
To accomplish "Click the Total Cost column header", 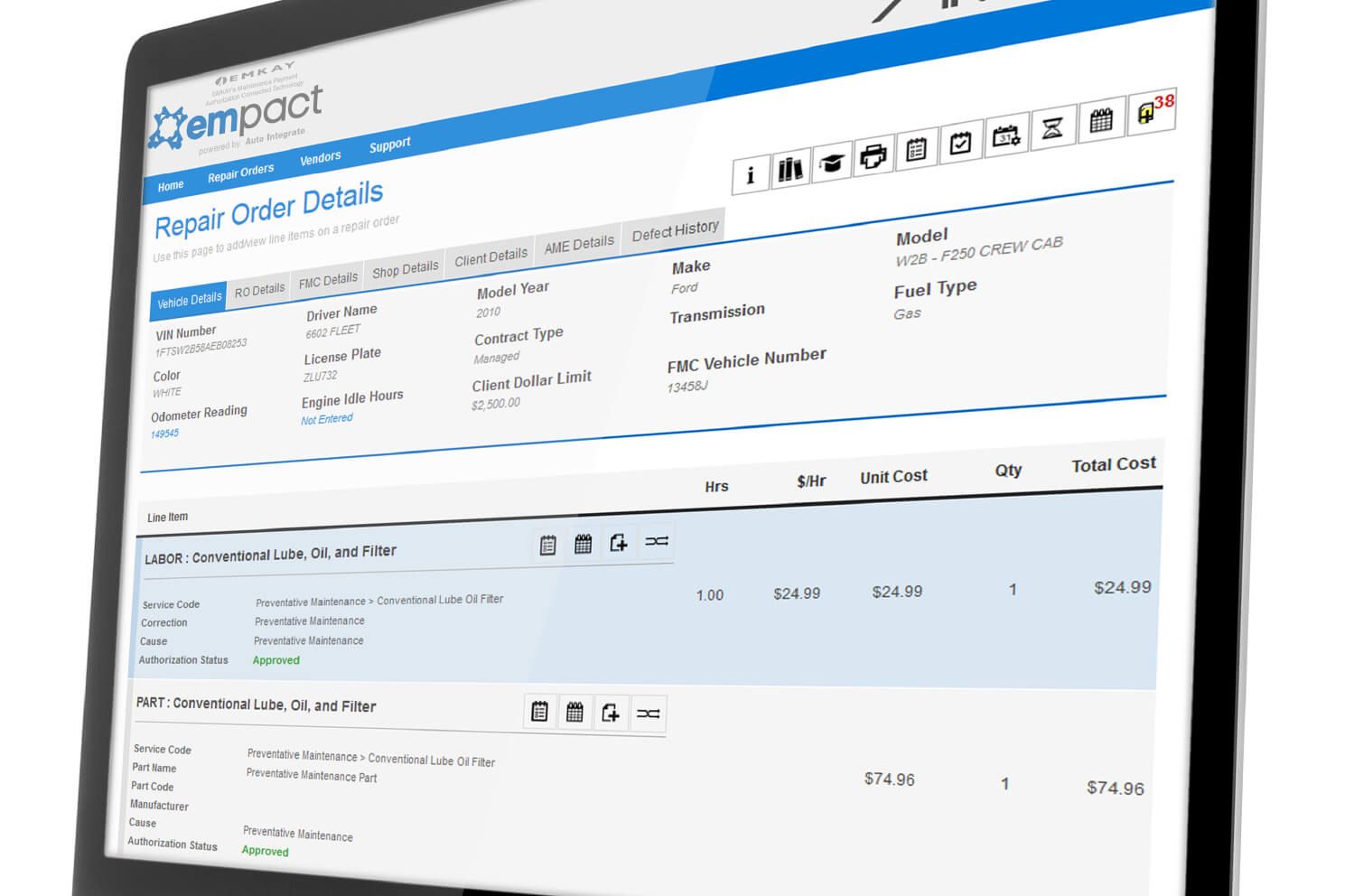I will click(x=1113, y=464).
